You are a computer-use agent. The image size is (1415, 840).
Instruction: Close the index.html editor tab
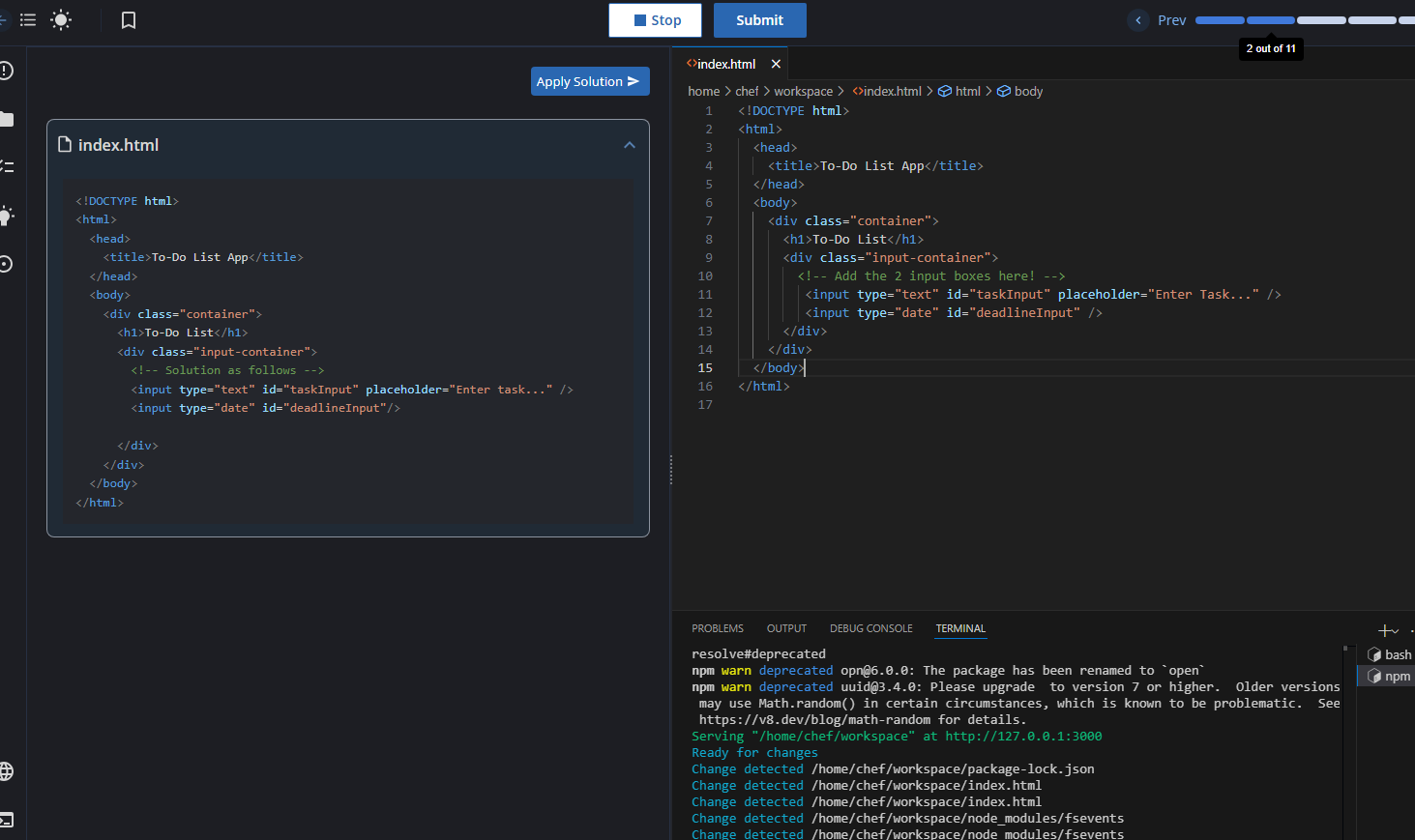pyautogui.click(x=776, y=64)
